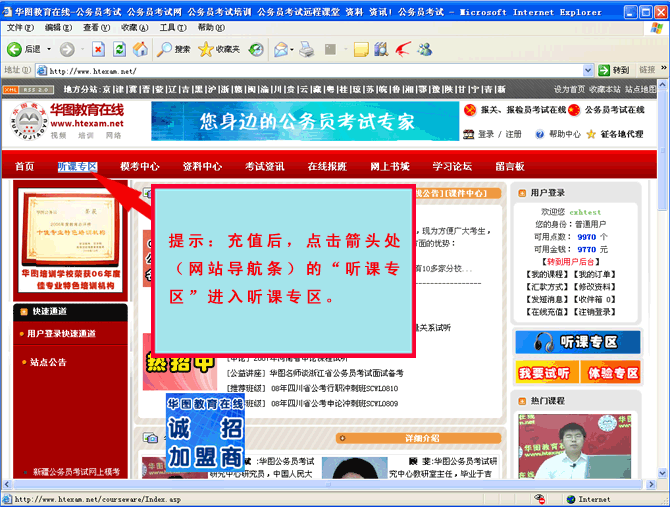This screenshot has height=507, width=670.
Task: Click 转到用户后台 link
Action: coord(570,262)
